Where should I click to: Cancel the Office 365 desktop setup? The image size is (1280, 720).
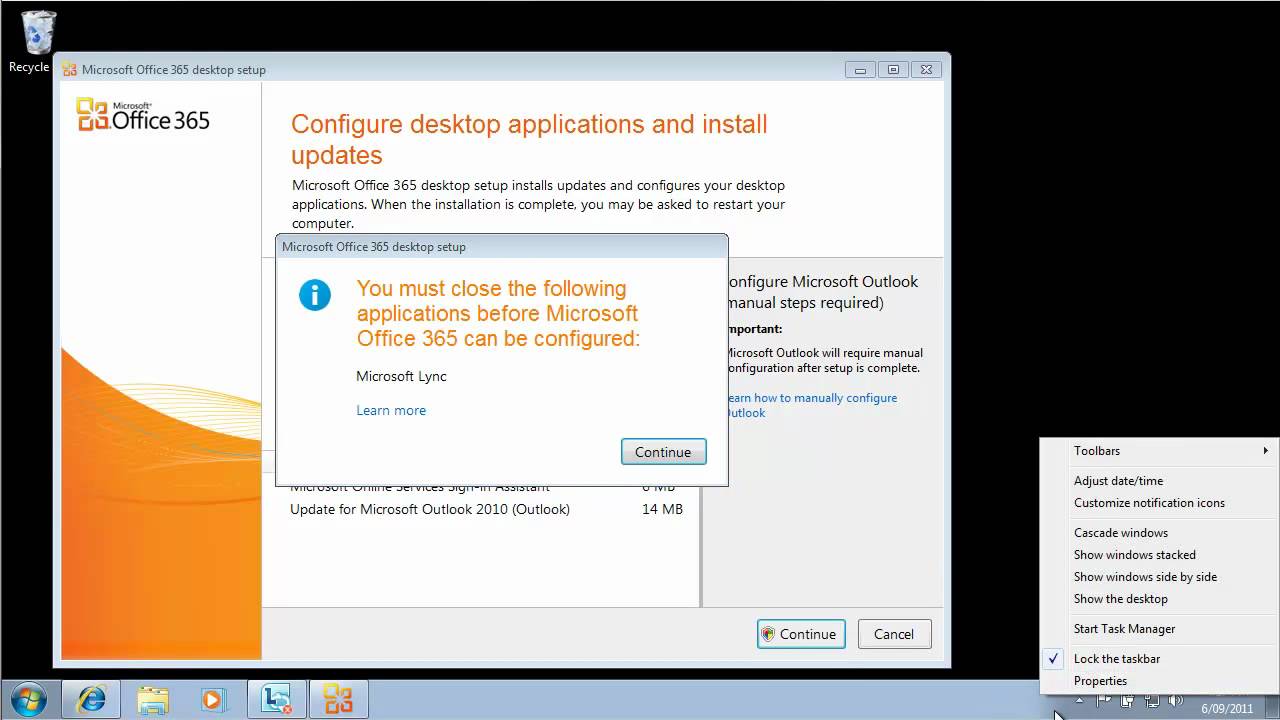[893, 634]
